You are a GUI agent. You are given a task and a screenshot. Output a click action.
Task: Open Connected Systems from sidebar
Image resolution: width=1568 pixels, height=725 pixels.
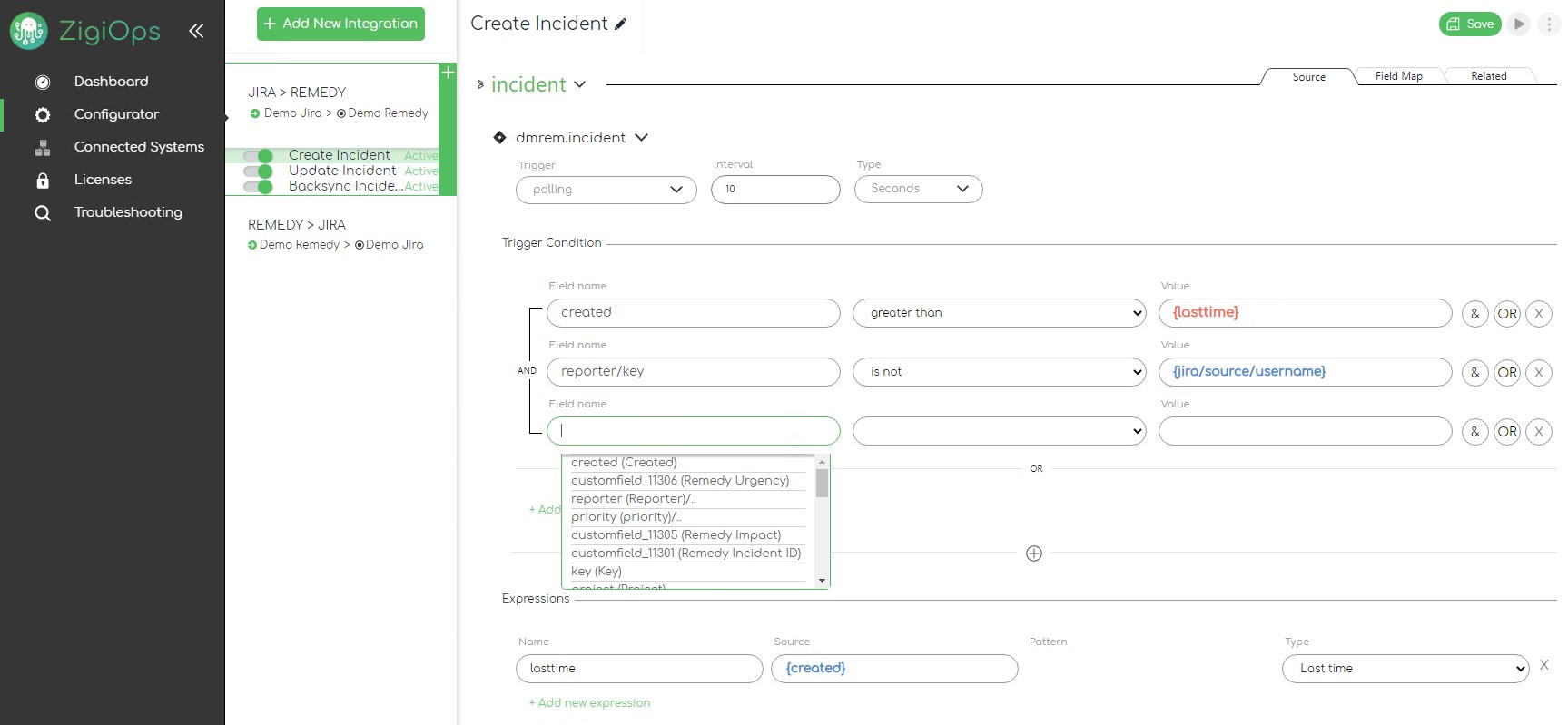click(139, 147)
